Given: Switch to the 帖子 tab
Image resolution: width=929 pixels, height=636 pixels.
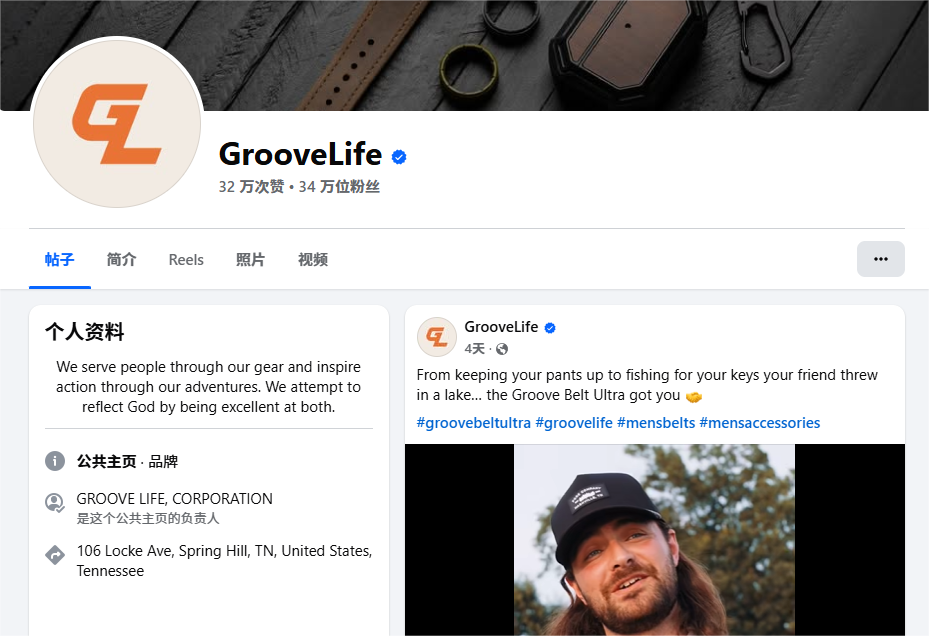Looking at the screenshot, I should click(60, 260).
